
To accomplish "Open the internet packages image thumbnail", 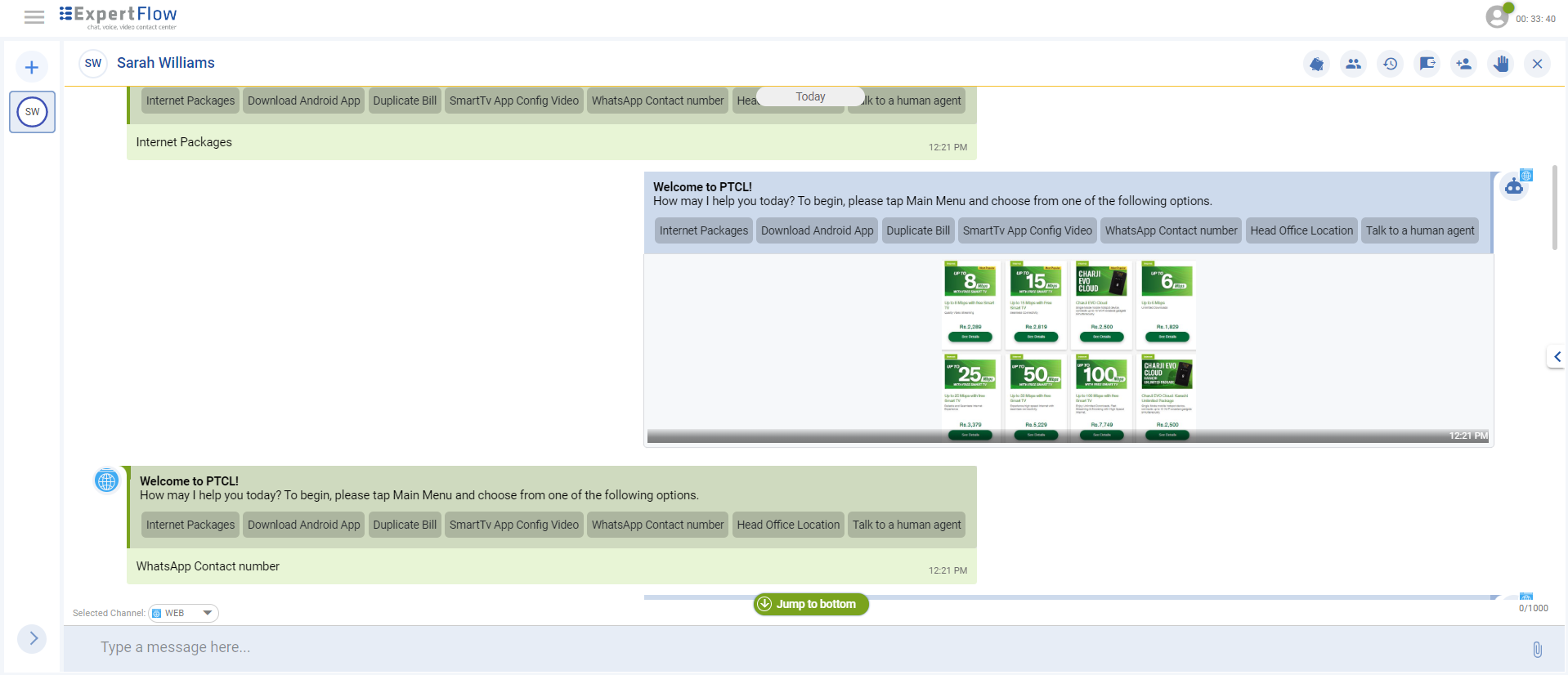I will [x=1068, y=350].
